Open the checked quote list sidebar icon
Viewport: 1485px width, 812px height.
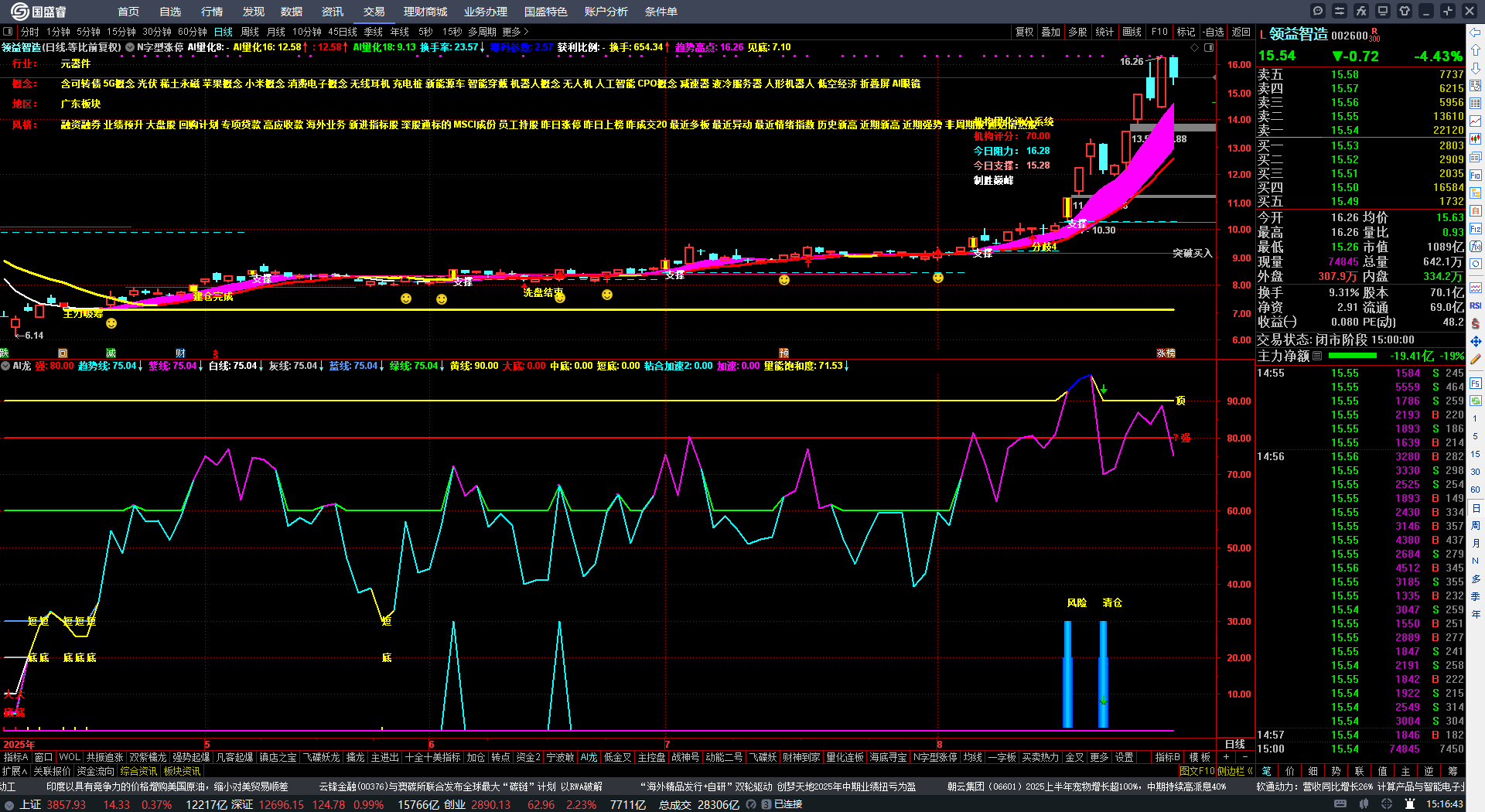coord(1476,86)
